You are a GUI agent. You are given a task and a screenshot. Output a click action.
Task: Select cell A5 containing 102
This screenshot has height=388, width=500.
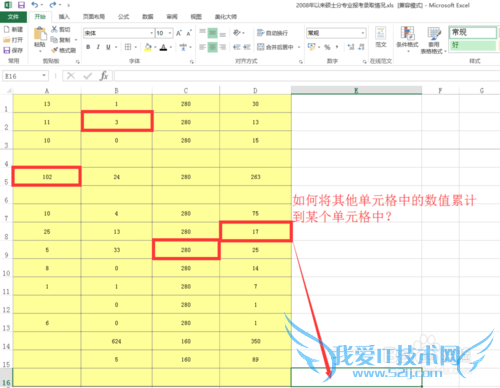tap(47, 176)
